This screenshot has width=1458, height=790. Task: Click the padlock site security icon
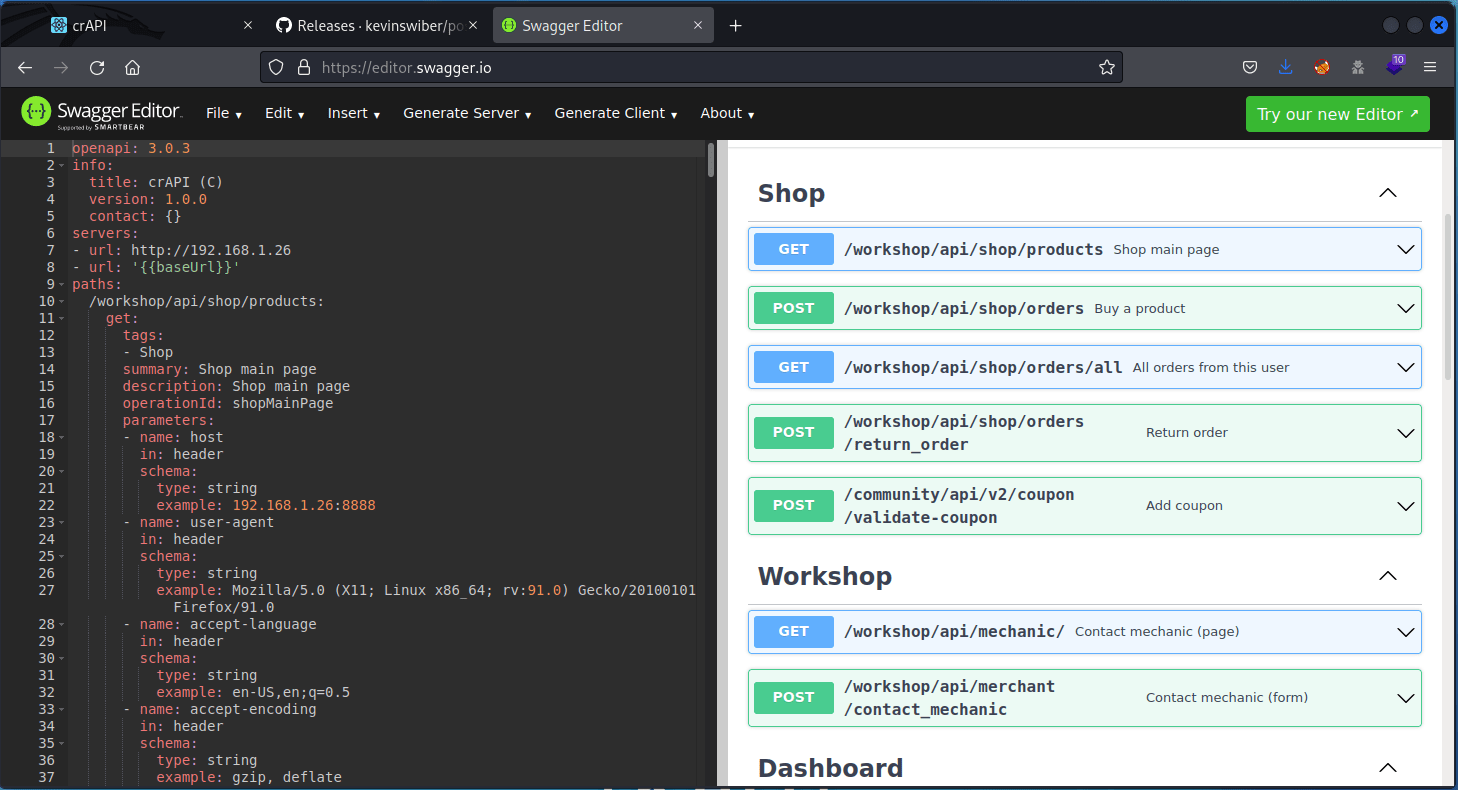point(303,67)
